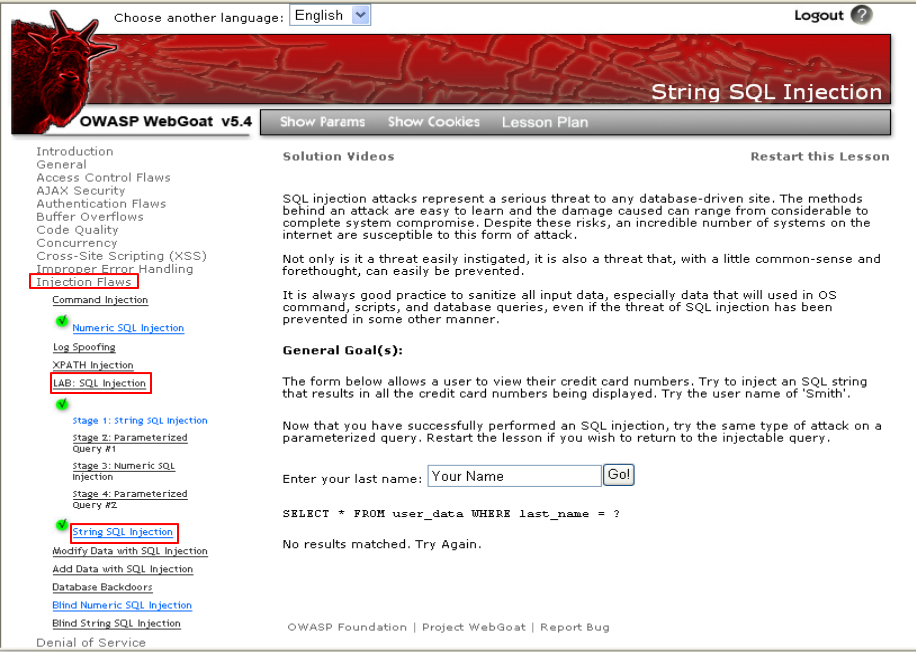This screenshot has height=652, width=916.
Task: Click the Go! button
Action: pos(619,475)
